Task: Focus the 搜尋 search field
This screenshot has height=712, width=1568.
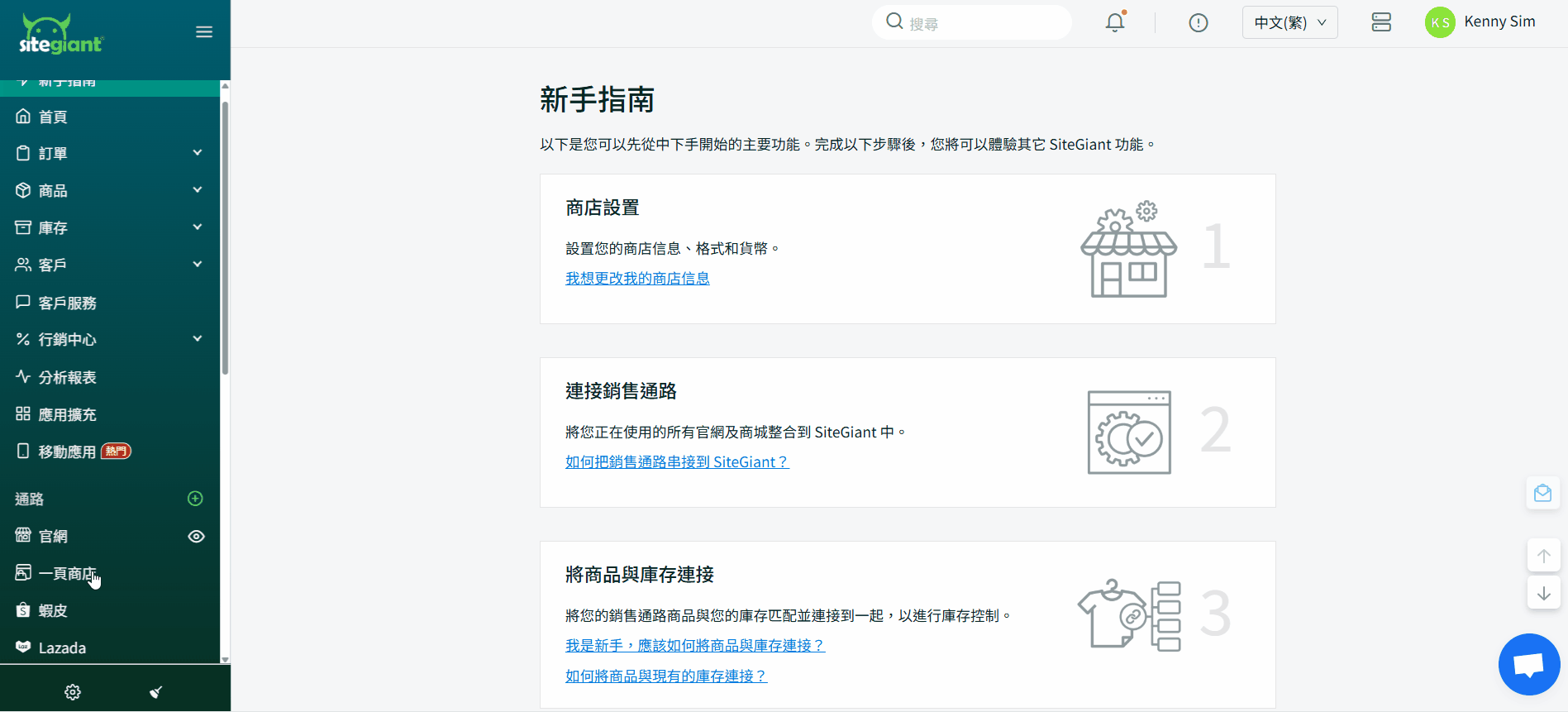Action: (x=972, y=22)
